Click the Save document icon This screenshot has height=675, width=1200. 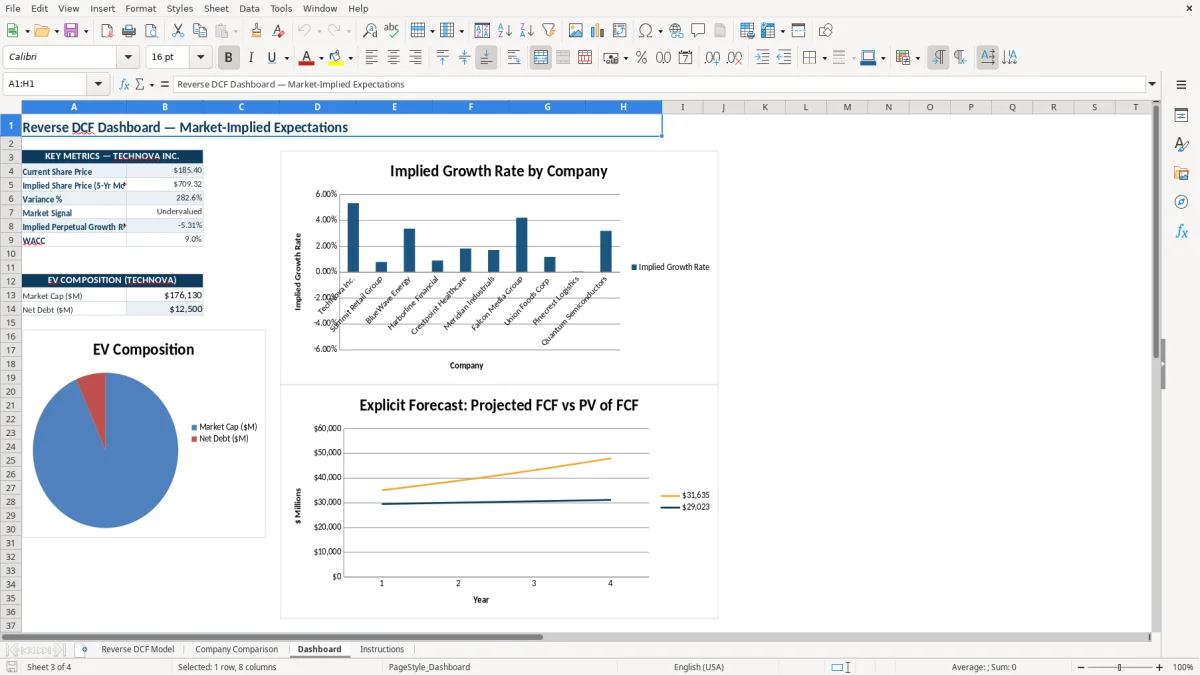point(71,31)
